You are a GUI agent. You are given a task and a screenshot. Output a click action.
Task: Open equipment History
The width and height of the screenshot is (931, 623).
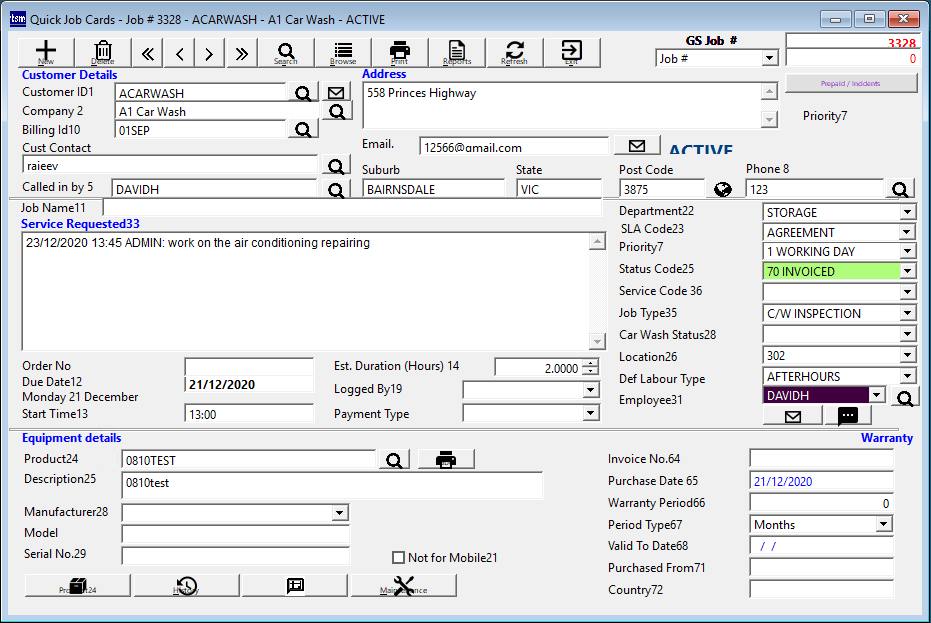[x=186, y=586]
